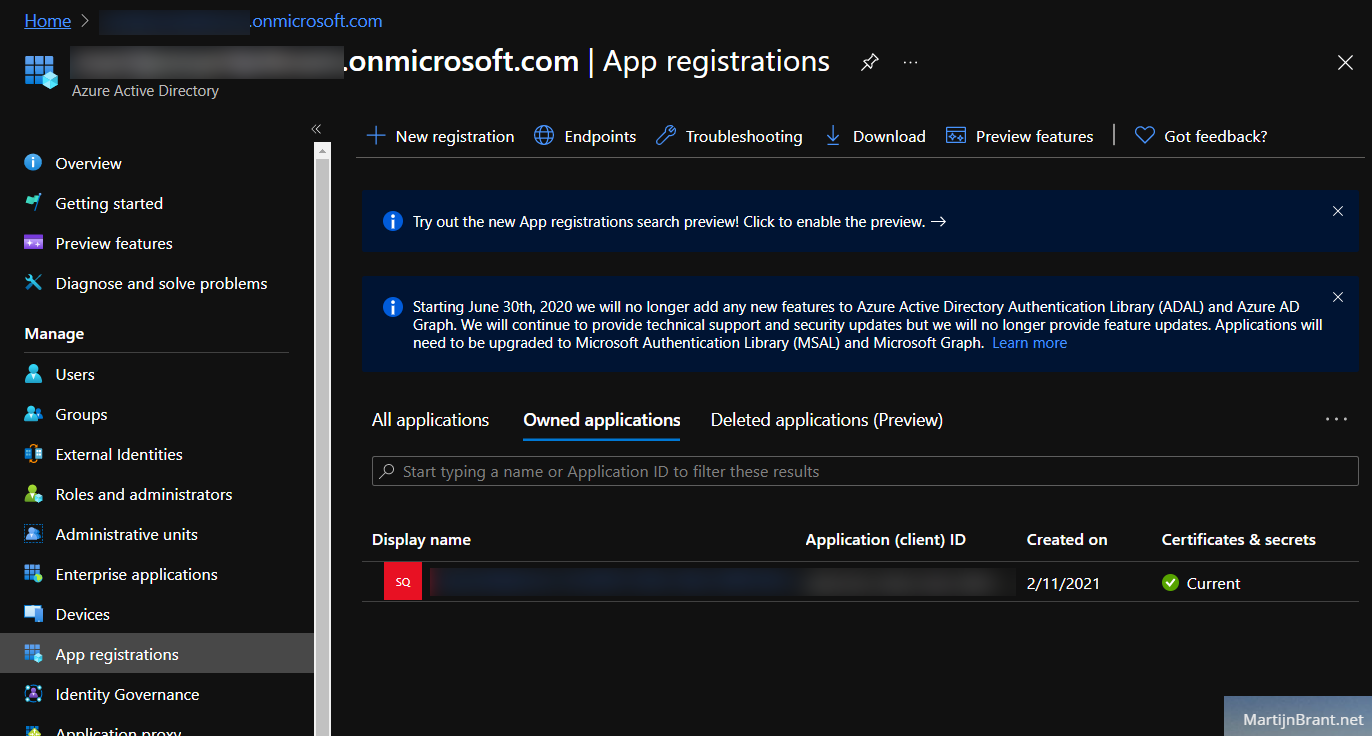Click the Preview features toolbar icon
Viewport: 1372px width, 736px height.
pos(956,136)
